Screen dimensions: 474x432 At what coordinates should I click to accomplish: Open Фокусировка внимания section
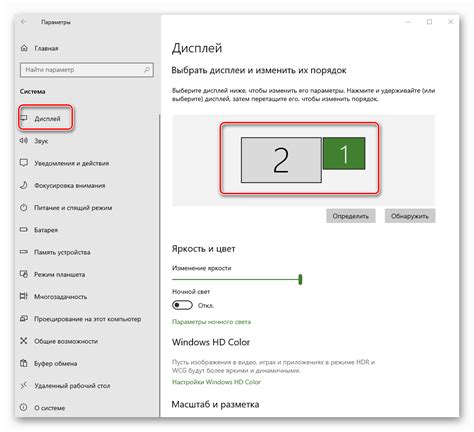(70, 185)
